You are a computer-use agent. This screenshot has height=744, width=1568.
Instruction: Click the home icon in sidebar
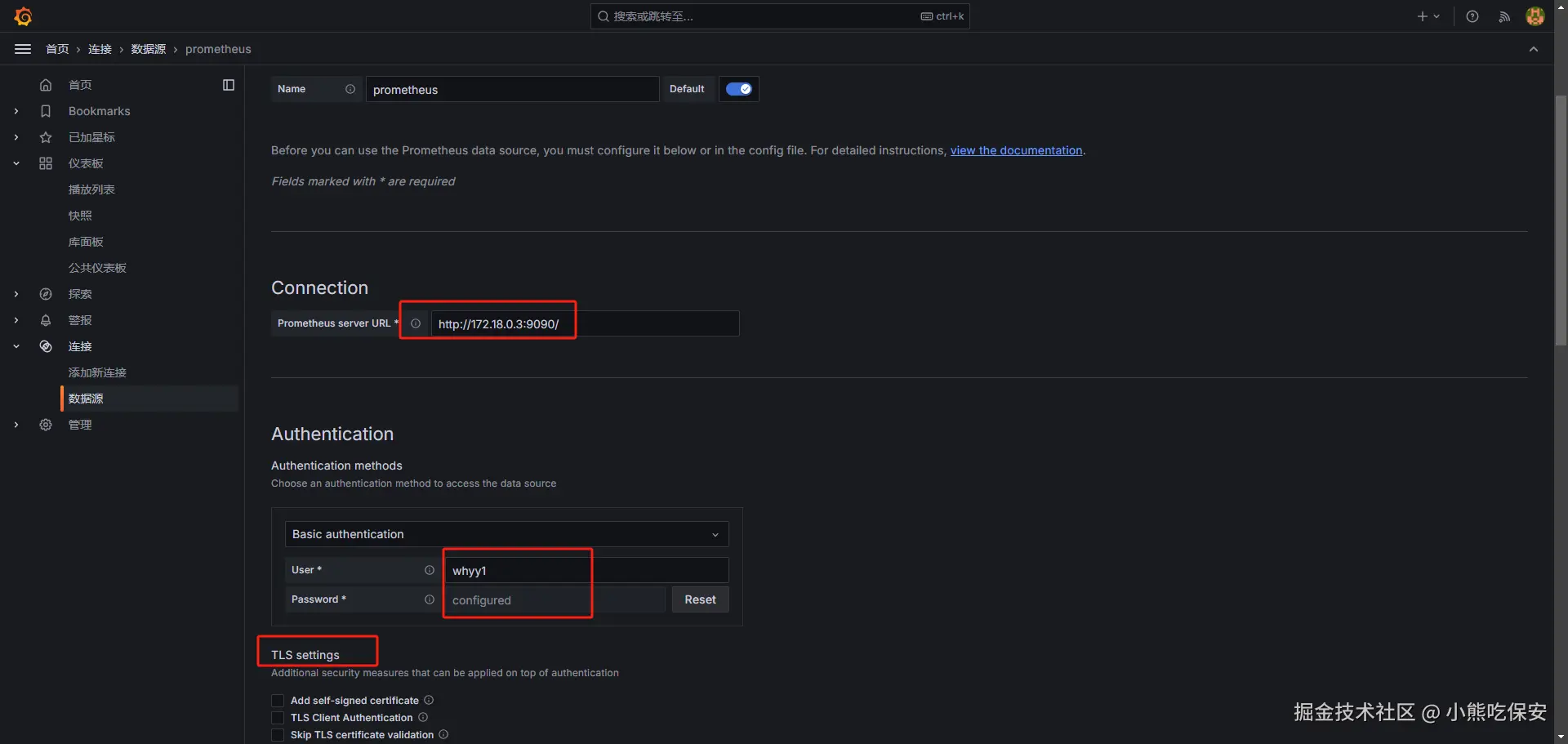(46, 85)
